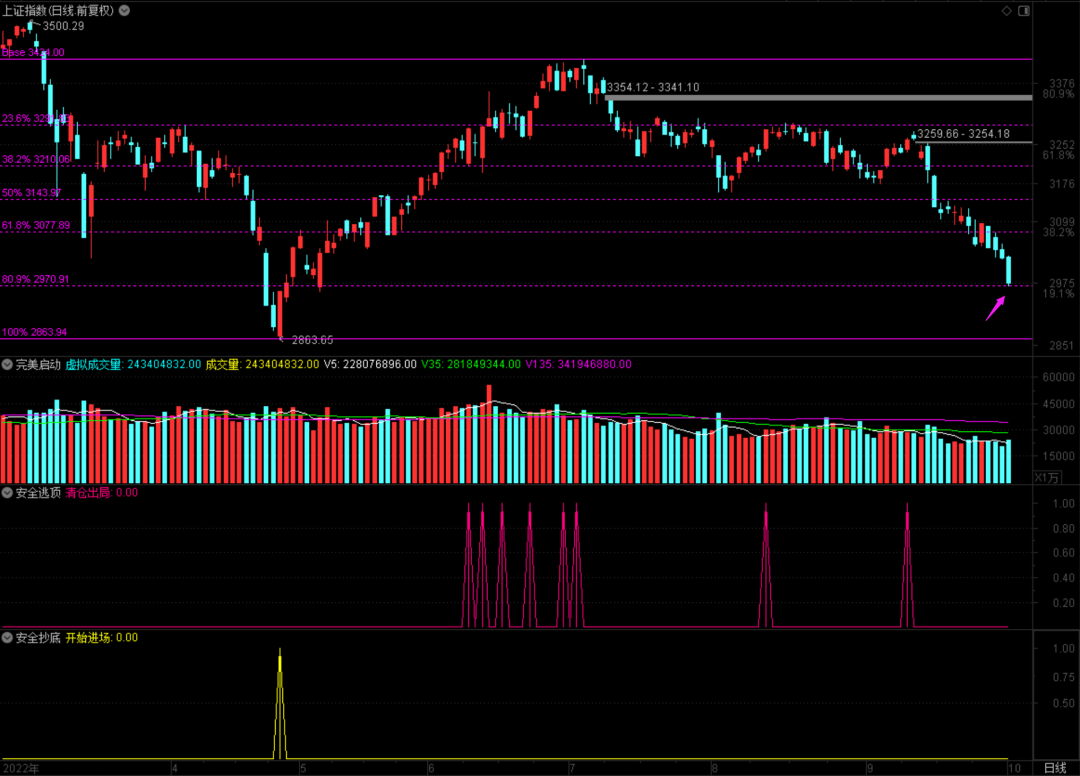Click the 安全抄底 indicator name
Viewport: 1080px width, 776px height.
point(38,637)
